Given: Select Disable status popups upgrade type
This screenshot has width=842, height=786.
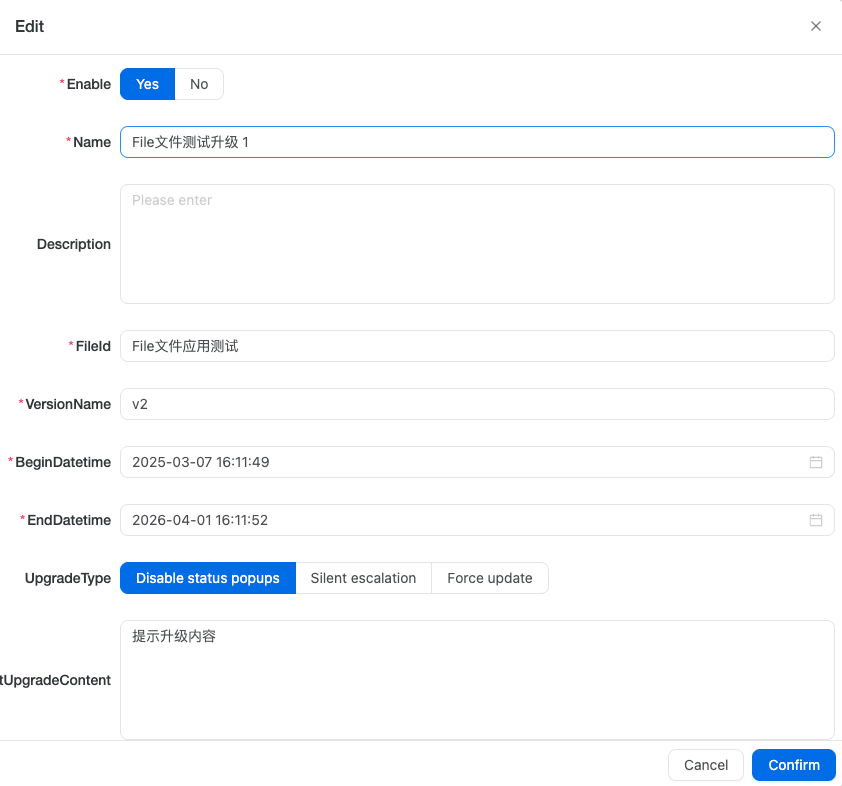Looking at the screenshot, I should tap(208, 578).
